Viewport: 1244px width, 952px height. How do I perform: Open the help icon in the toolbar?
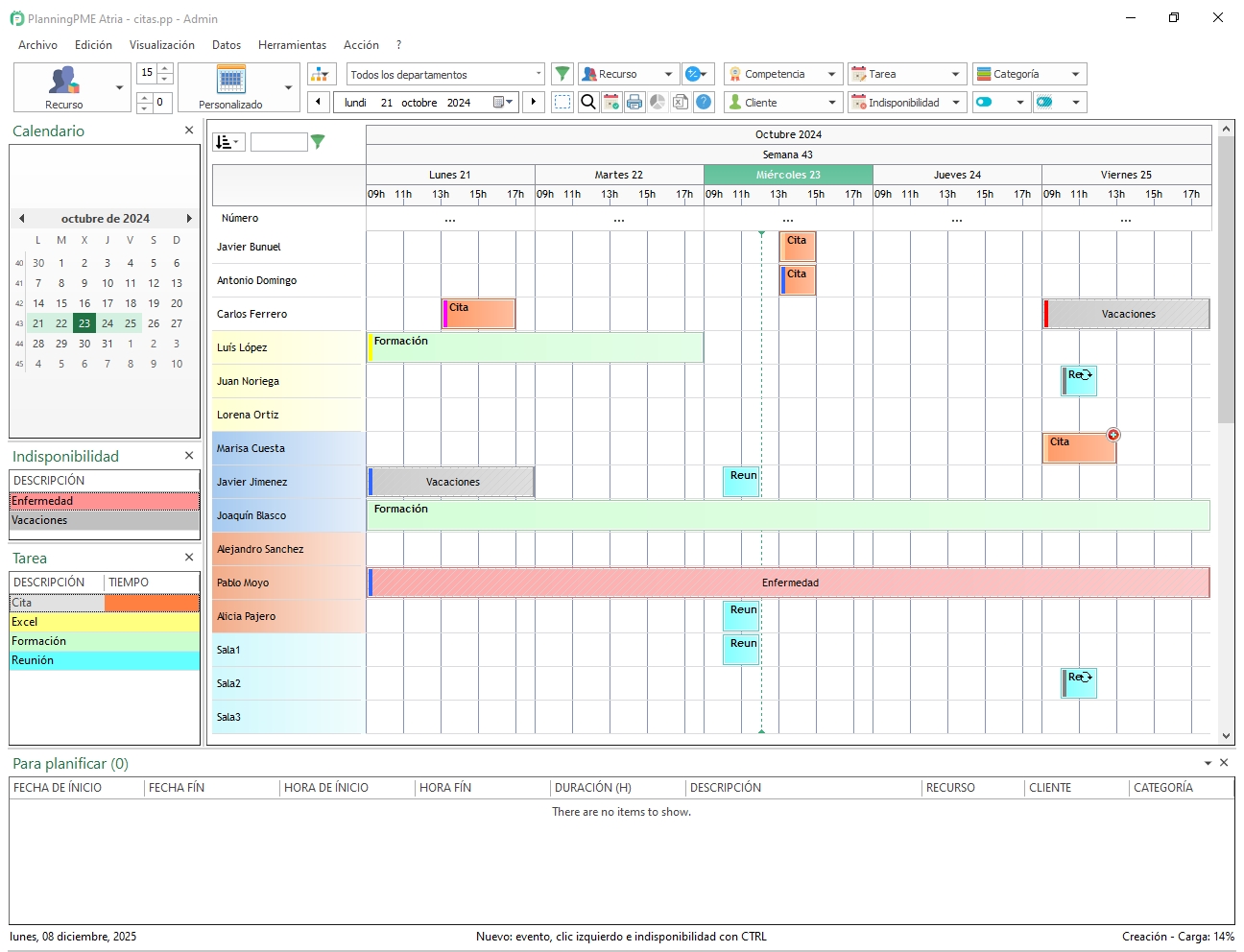point(704,102)
